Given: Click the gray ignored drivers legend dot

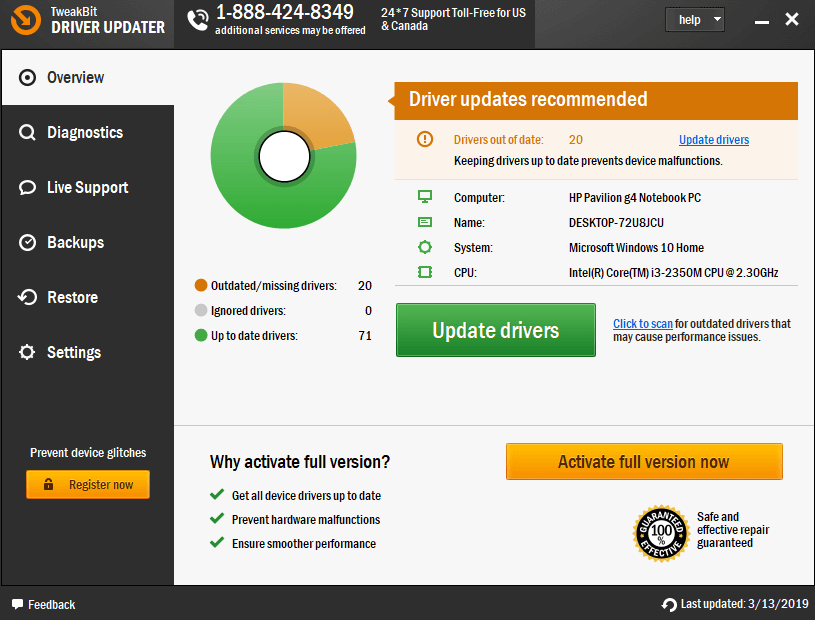Looking at the screenshot, I should [201, 310].
